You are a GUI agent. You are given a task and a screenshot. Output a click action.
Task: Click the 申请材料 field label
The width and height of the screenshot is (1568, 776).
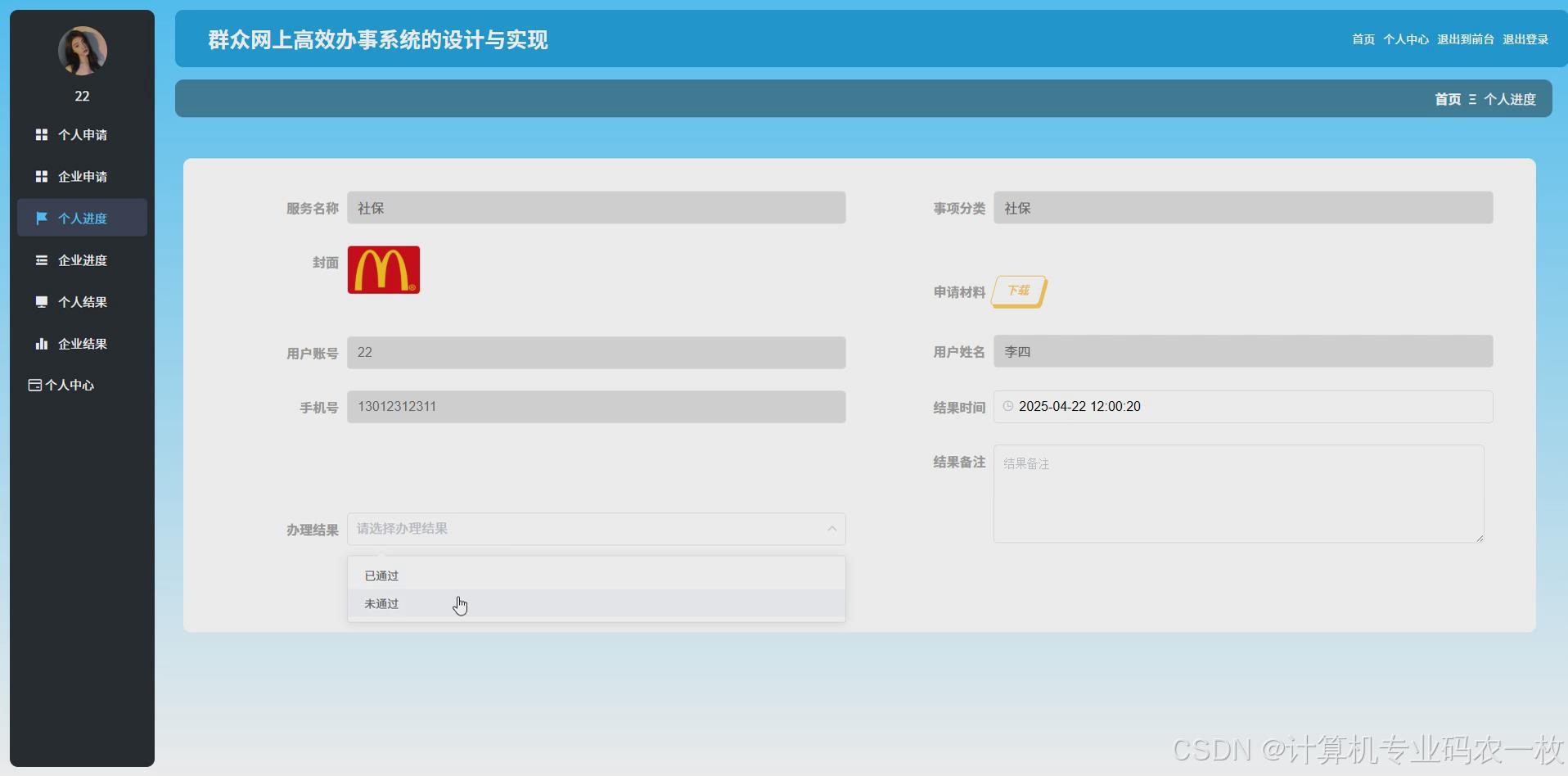tap(959, 292)
